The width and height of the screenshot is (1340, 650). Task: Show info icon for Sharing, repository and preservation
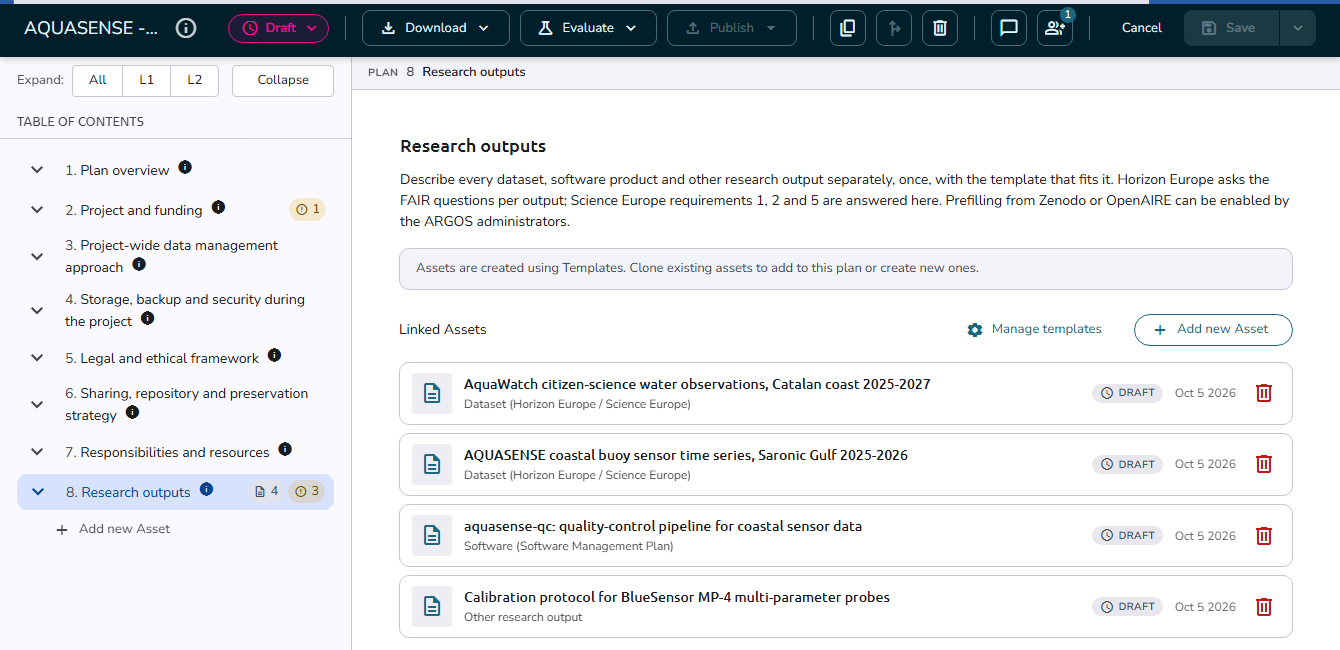132,412
